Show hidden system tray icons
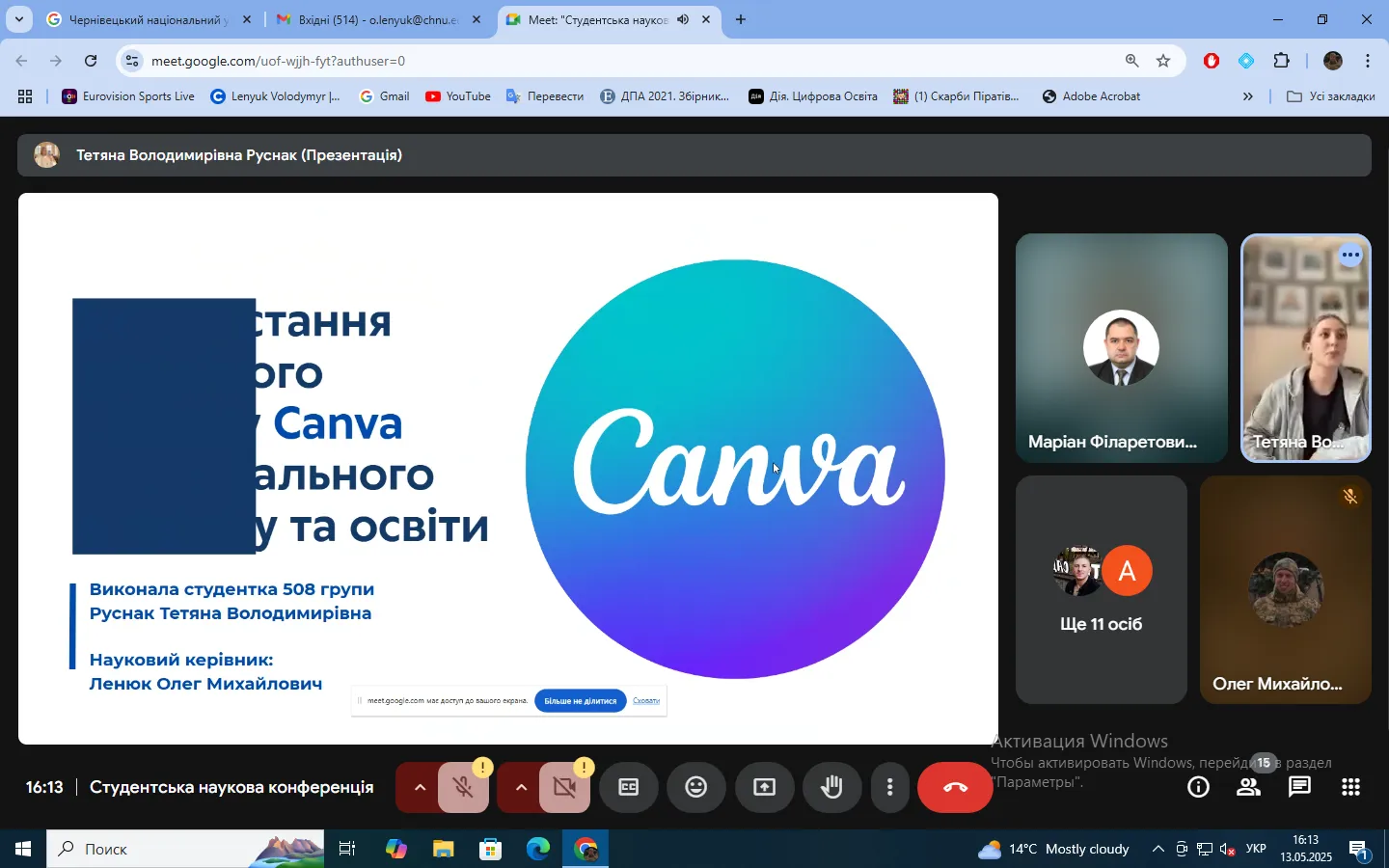The image size is (1389, 868). [1157, 850]
